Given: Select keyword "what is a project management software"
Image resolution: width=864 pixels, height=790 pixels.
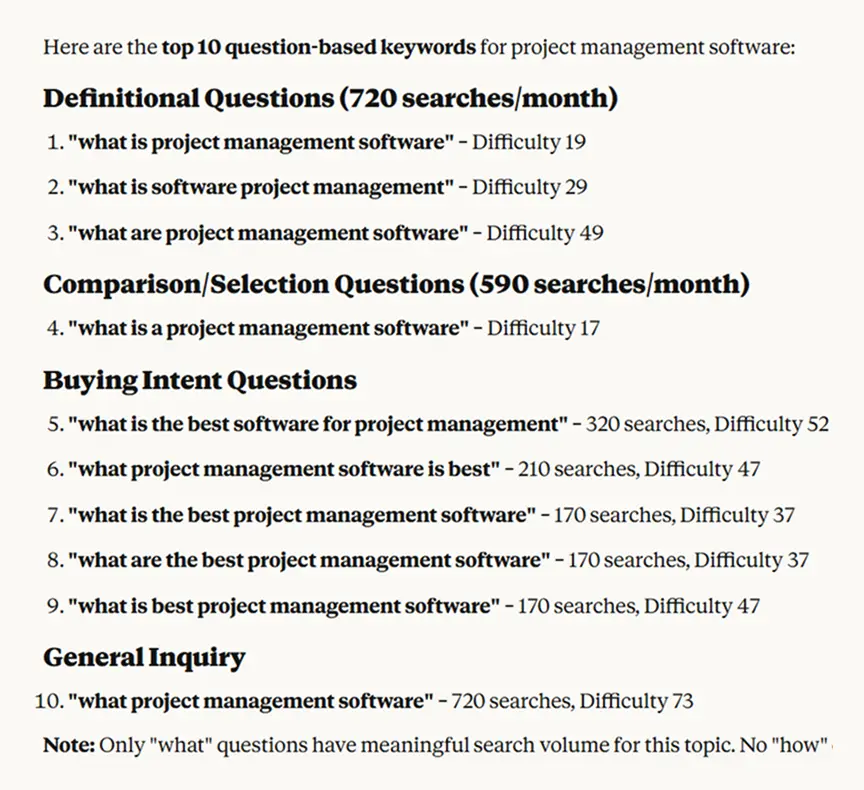Looking at the screenshot, I should (268, 328).
